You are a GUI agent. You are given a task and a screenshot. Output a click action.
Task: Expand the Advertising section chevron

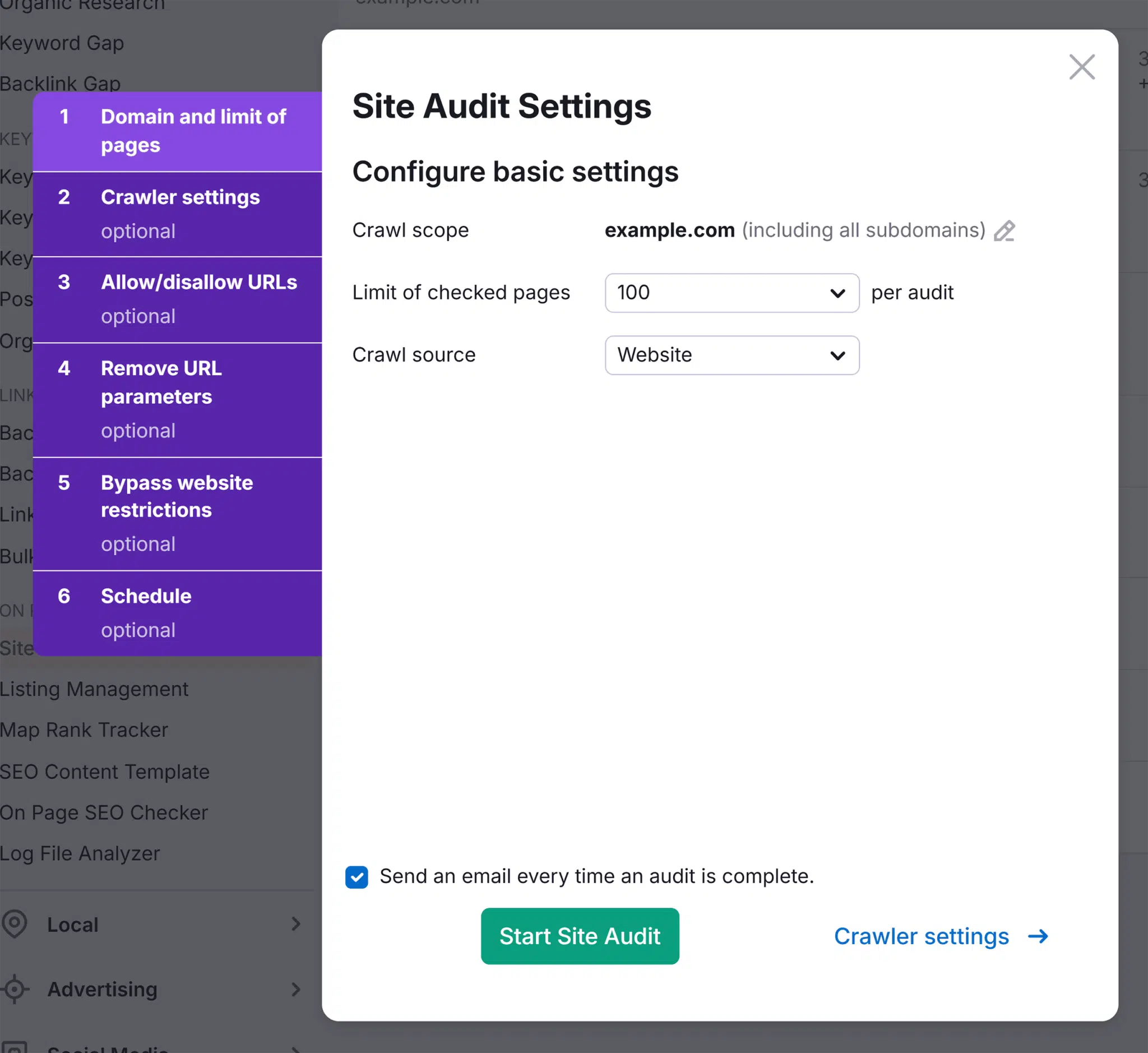295,989
